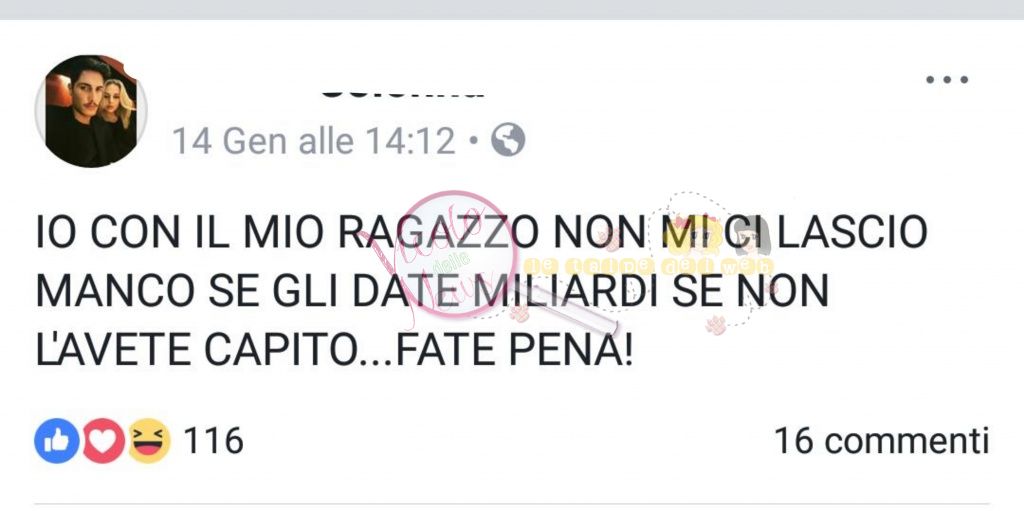Image resolution: width=1024 pixels, height=511 pixels.
Task: Click the timestamp 14 Gen alle 14:12
Action: point(313,140)
